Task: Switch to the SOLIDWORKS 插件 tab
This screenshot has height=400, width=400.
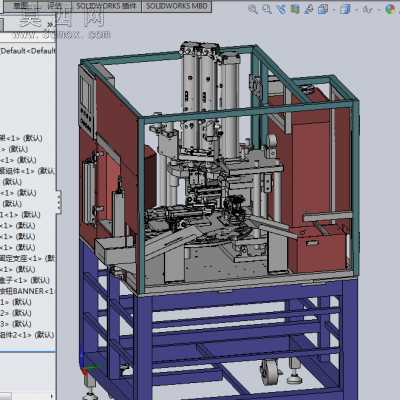Action: 106,6
